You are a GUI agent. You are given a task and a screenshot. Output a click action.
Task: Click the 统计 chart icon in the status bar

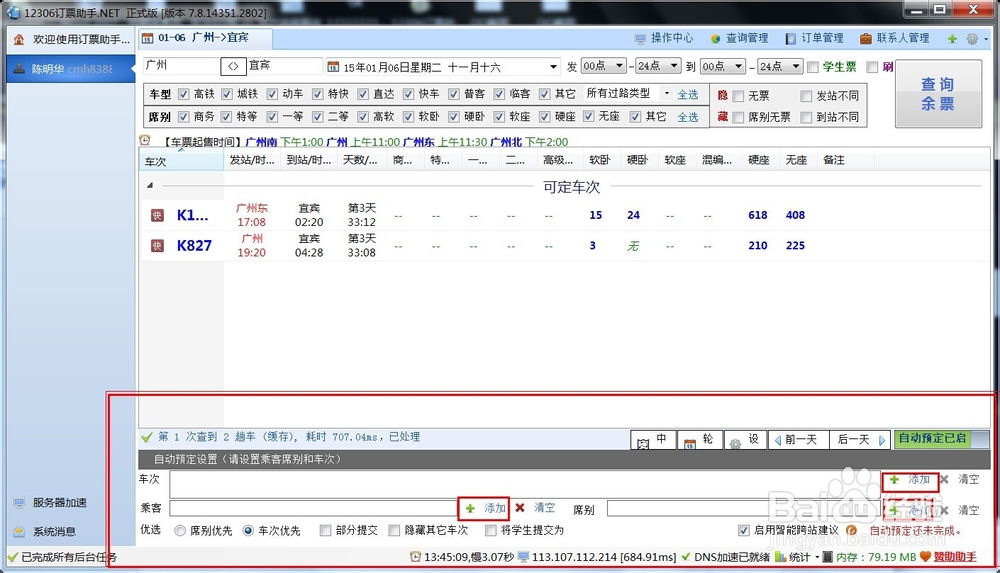[781, 557]
